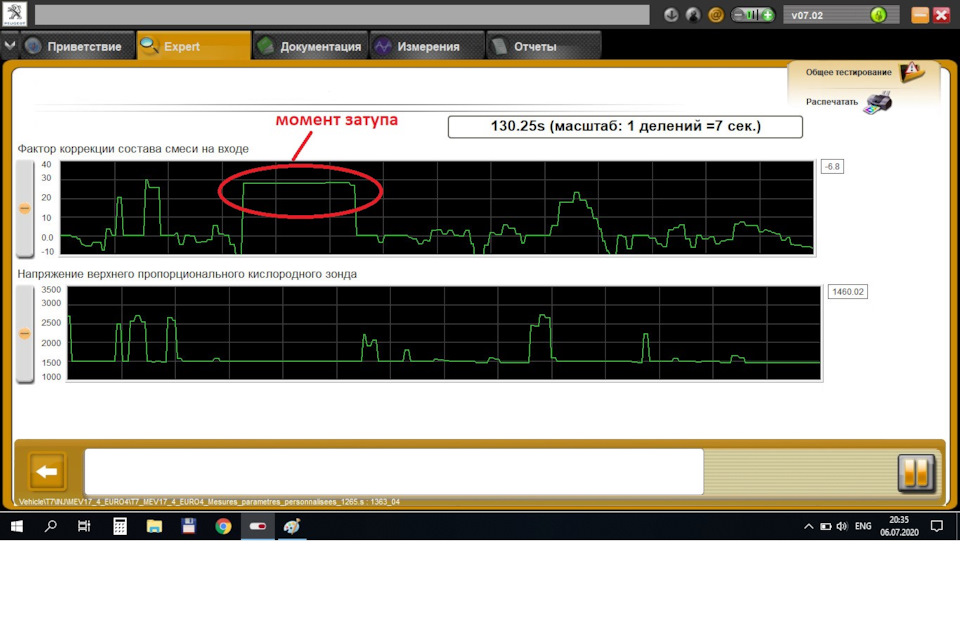Click the white message field at bottom
960x636 pixels.
[394, 471]
